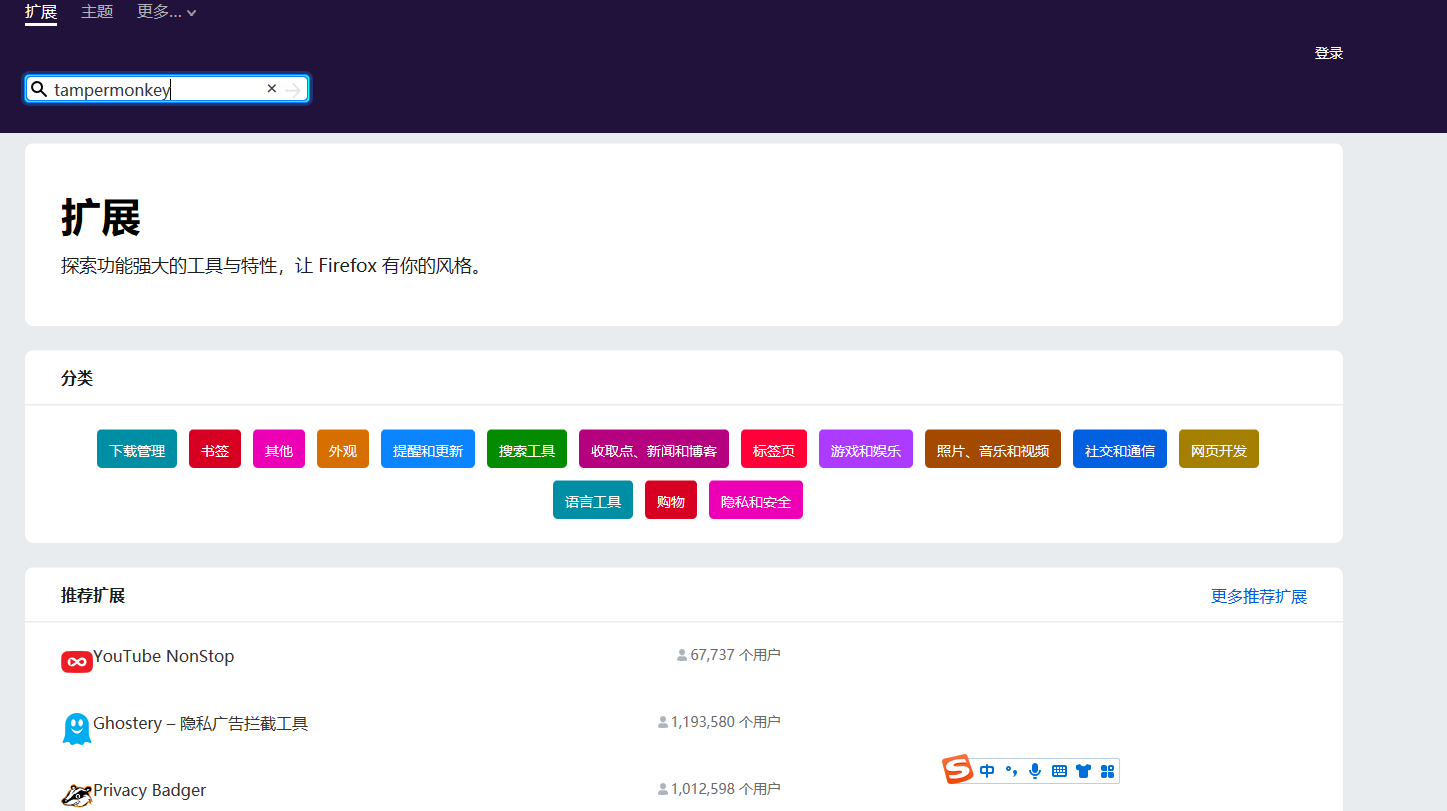Open the 提醒和更新 category
1447x811 pixels.
click(428, 449)
